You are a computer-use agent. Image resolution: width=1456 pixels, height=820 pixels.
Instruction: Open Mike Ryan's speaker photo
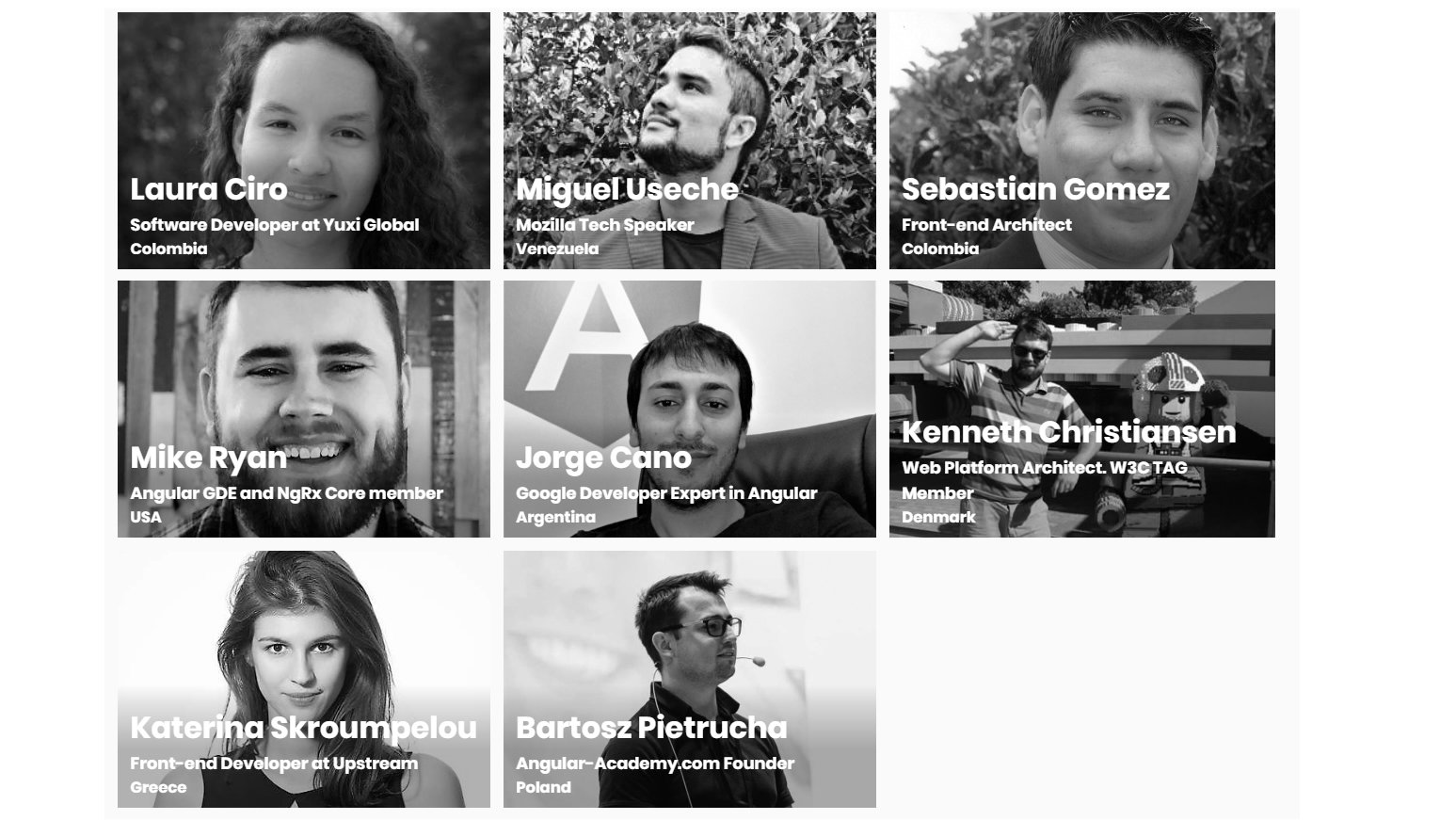coord(304,409)
